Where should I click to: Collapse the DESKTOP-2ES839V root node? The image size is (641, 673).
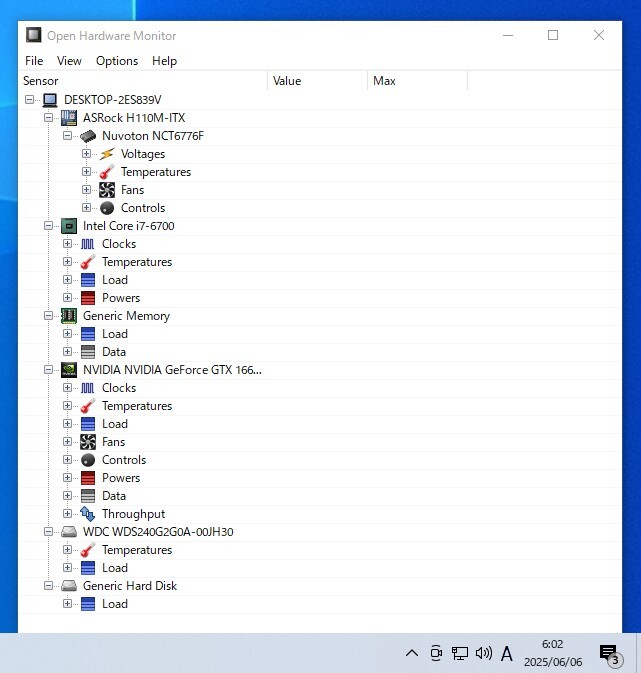coord(29,100)
